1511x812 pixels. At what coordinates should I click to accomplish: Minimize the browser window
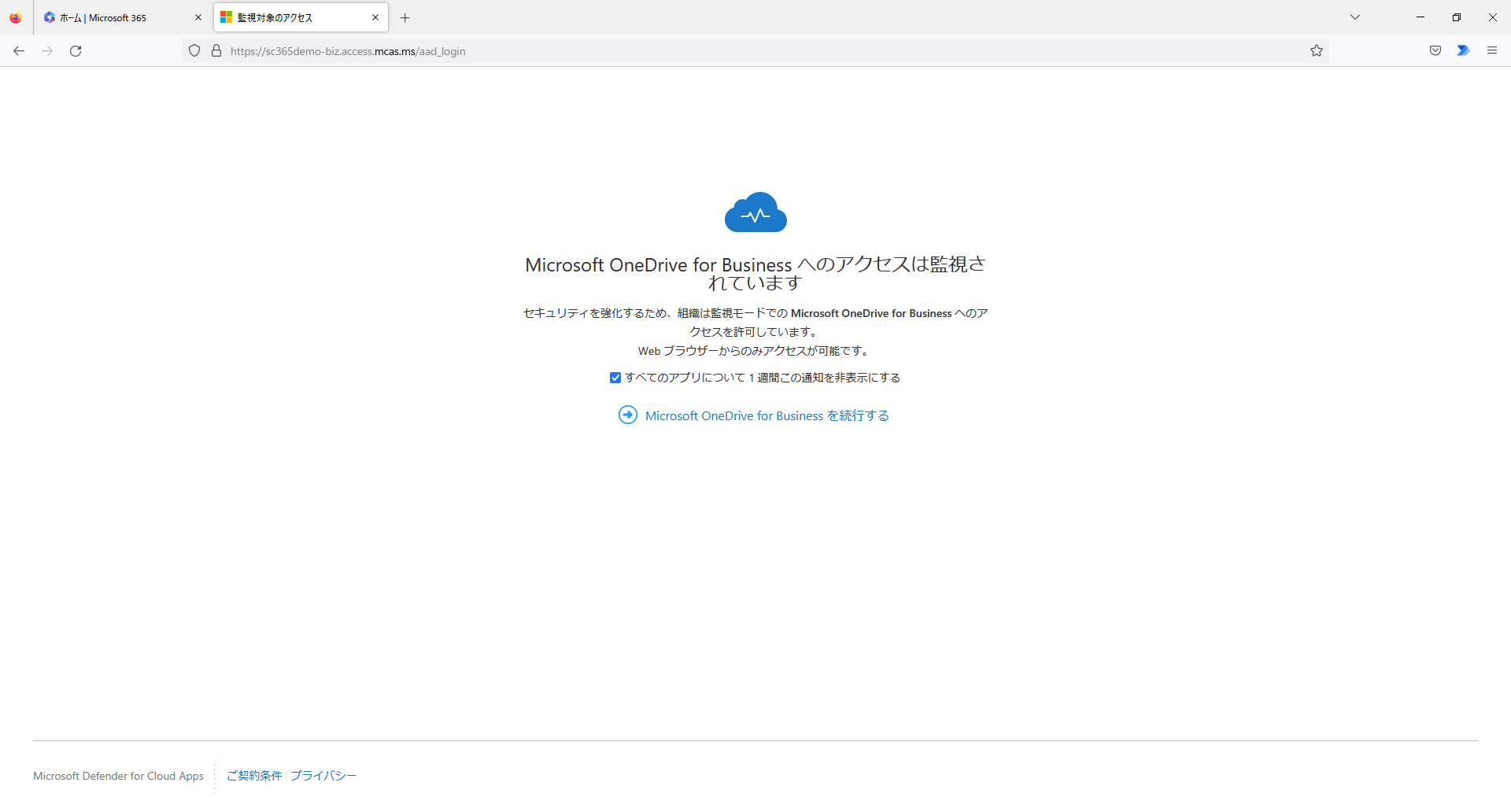[x=1420, y=17]
